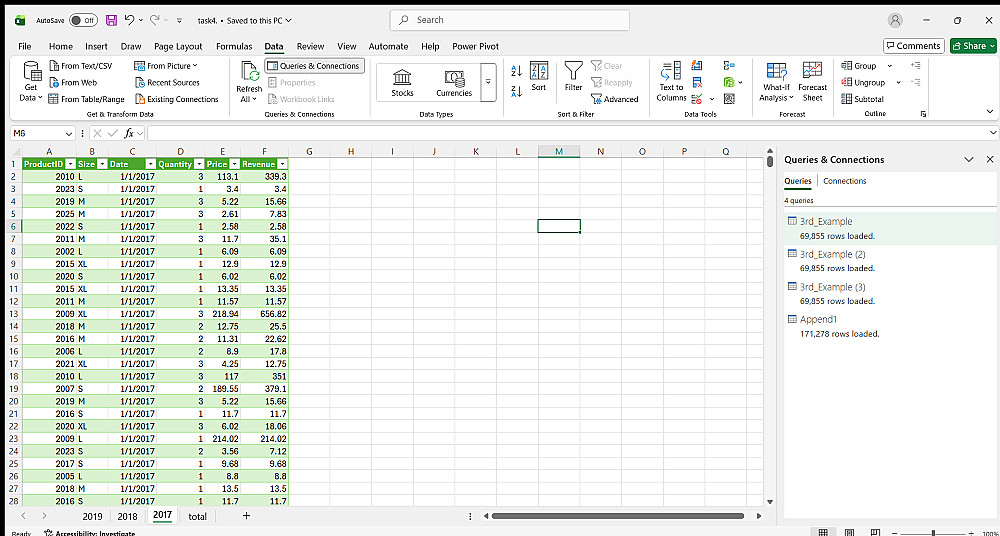Open Existing Connections

(177, 99)
